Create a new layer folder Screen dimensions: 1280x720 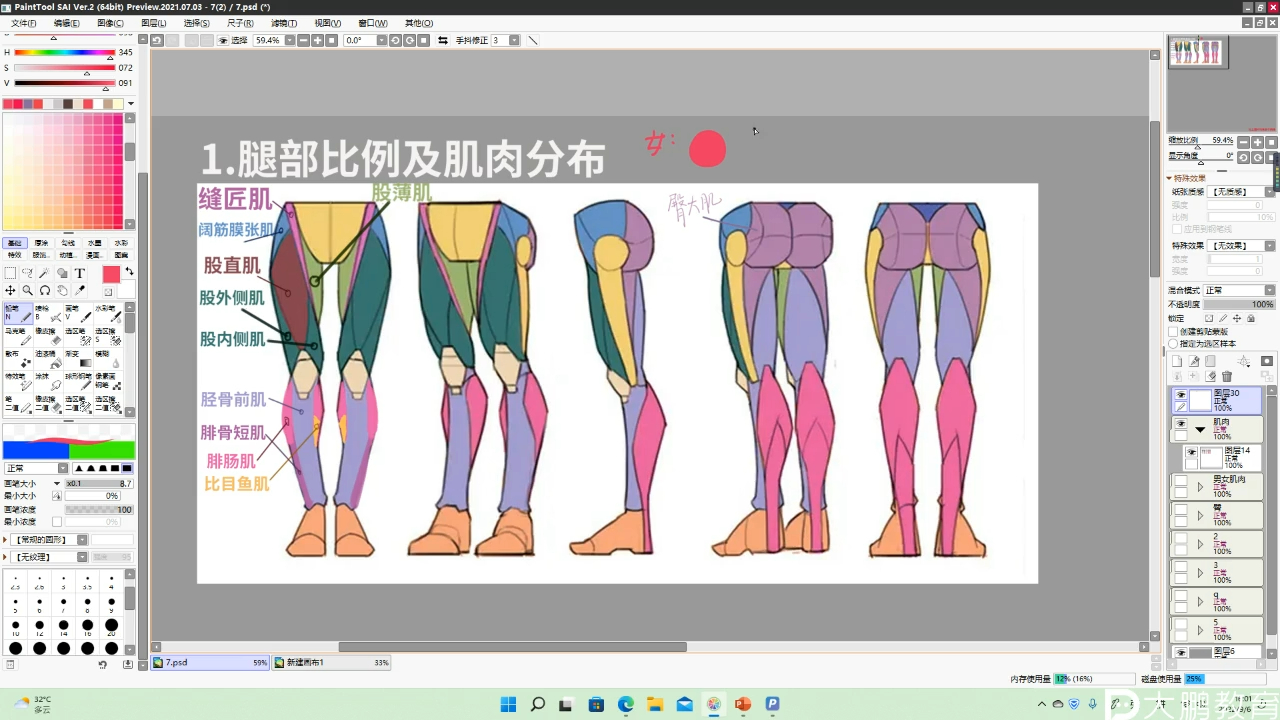point(1210,361)
